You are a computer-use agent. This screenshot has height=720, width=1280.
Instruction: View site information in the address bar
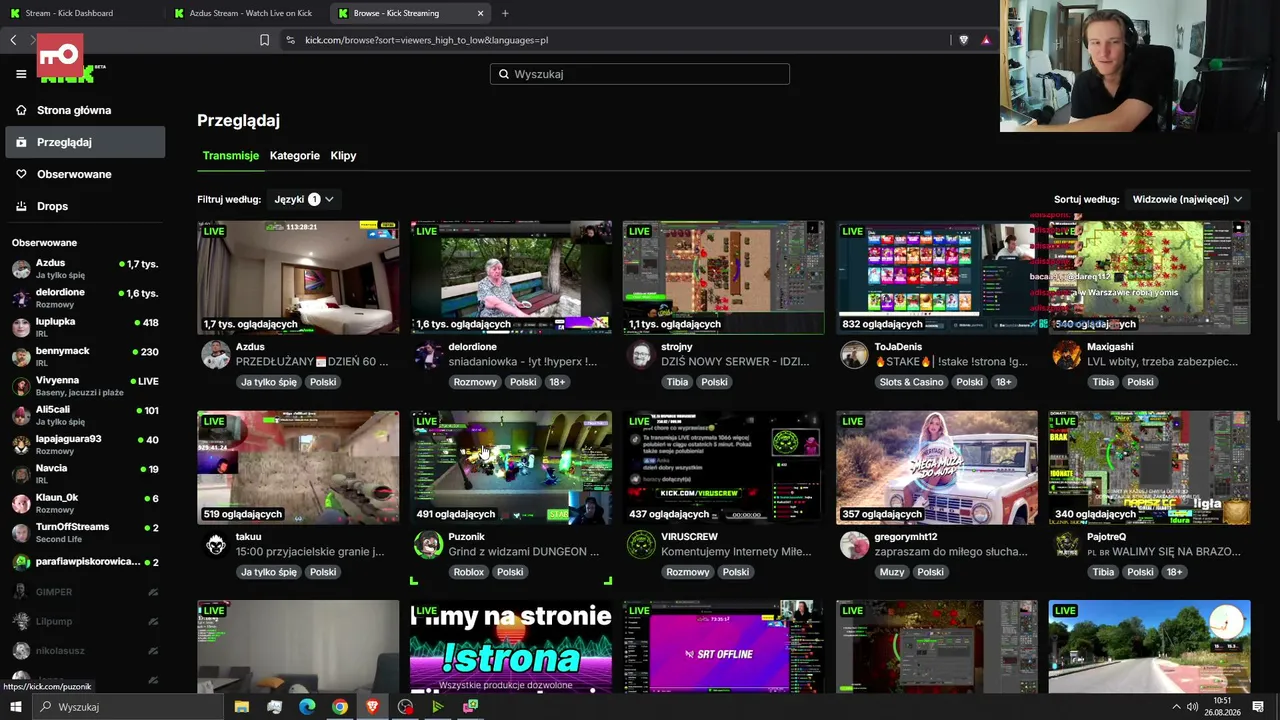290,40
